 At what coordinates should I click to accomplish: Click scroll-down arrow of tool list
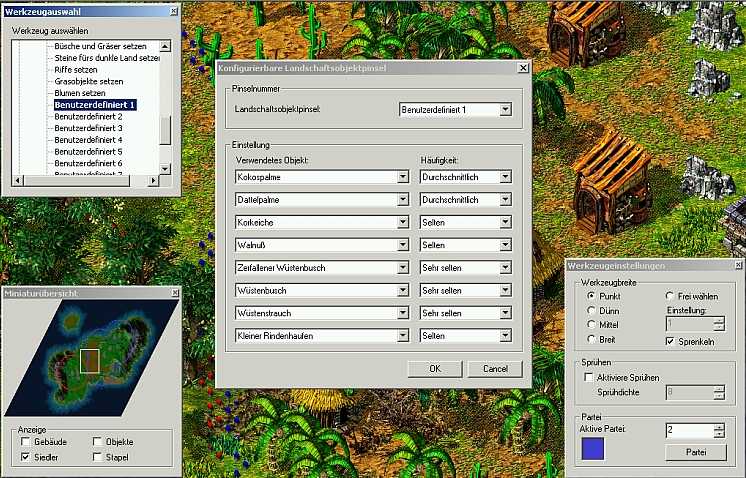(x=165, y=169)
